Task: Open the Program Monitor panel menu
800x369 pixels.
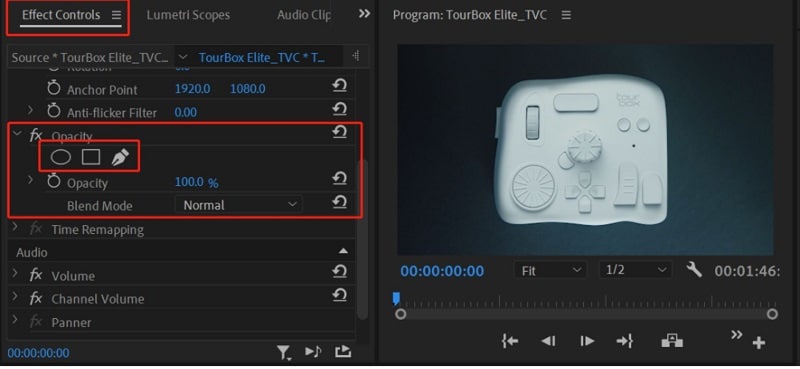Action: tap(566, 15)
